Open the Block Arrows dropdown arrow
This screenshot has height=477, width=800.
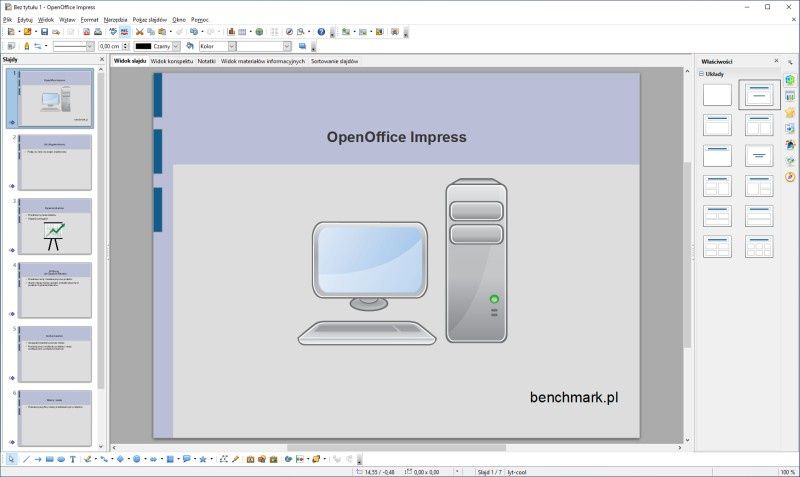pyautogui.click(x=161, y=459)
